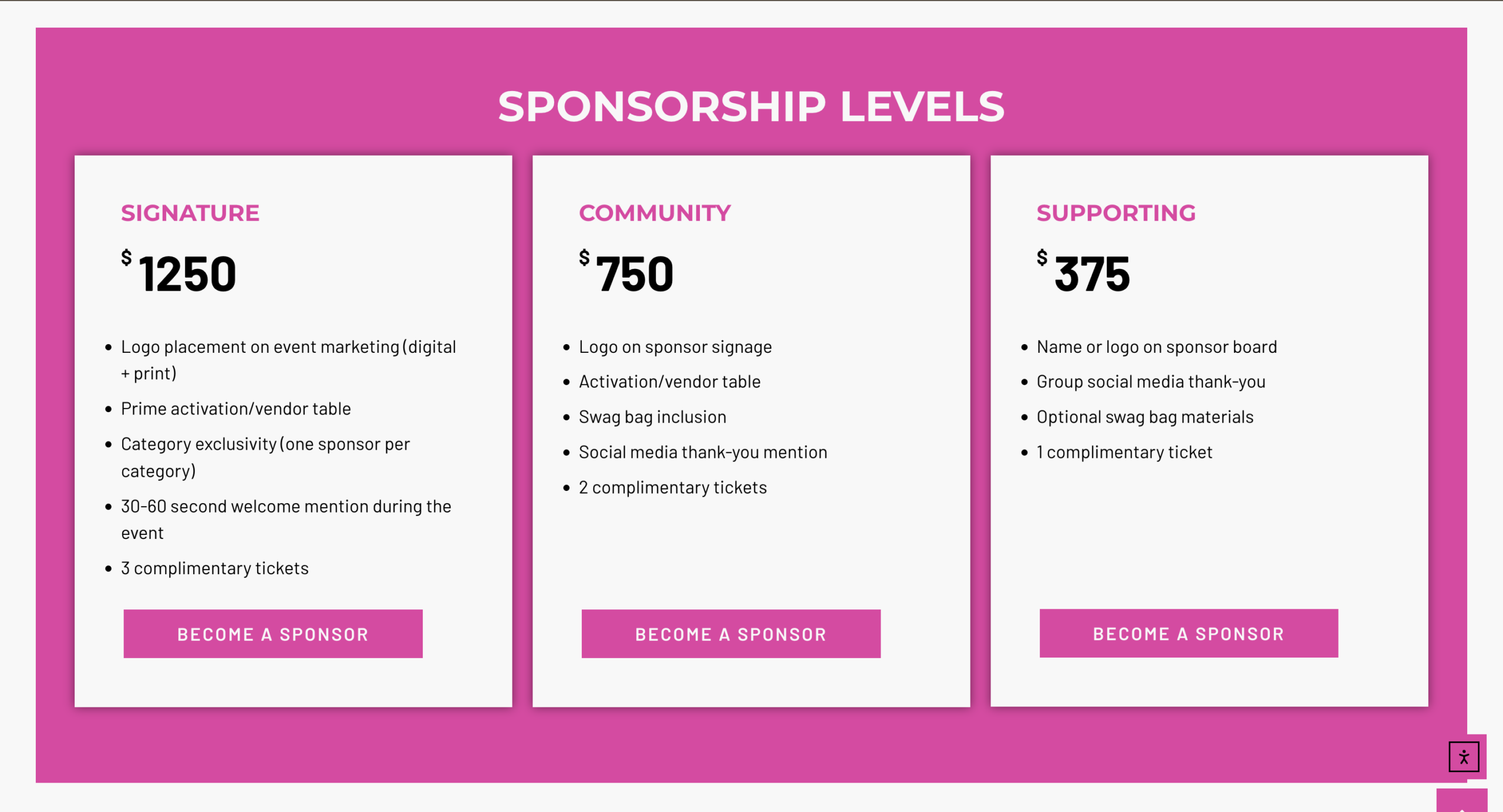
Task: Click "1 complimentary ticket" bullet
Action: 1124,452
